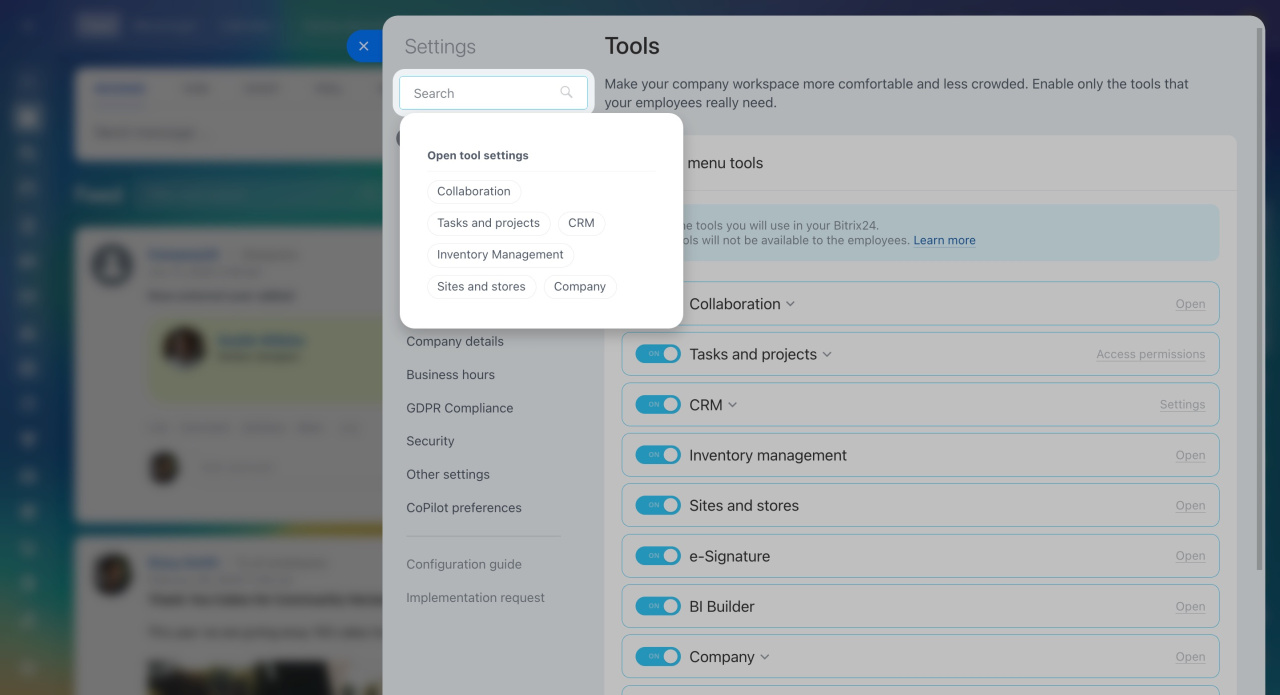
Task: Expand the Collaboration chevron
Action: 790,304
